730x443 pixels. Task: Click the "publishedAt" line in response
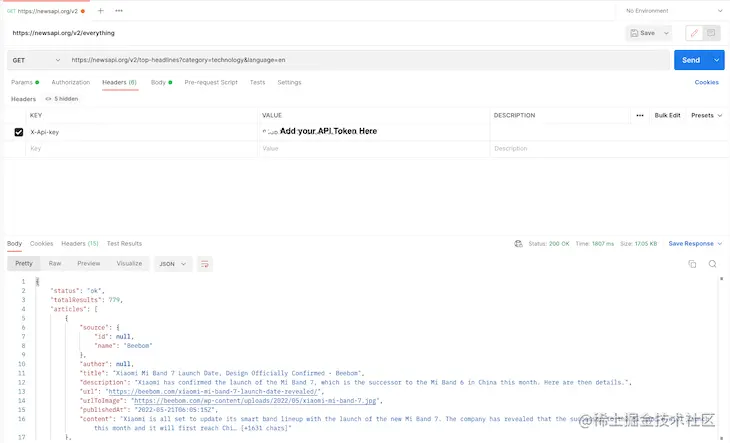149,410
